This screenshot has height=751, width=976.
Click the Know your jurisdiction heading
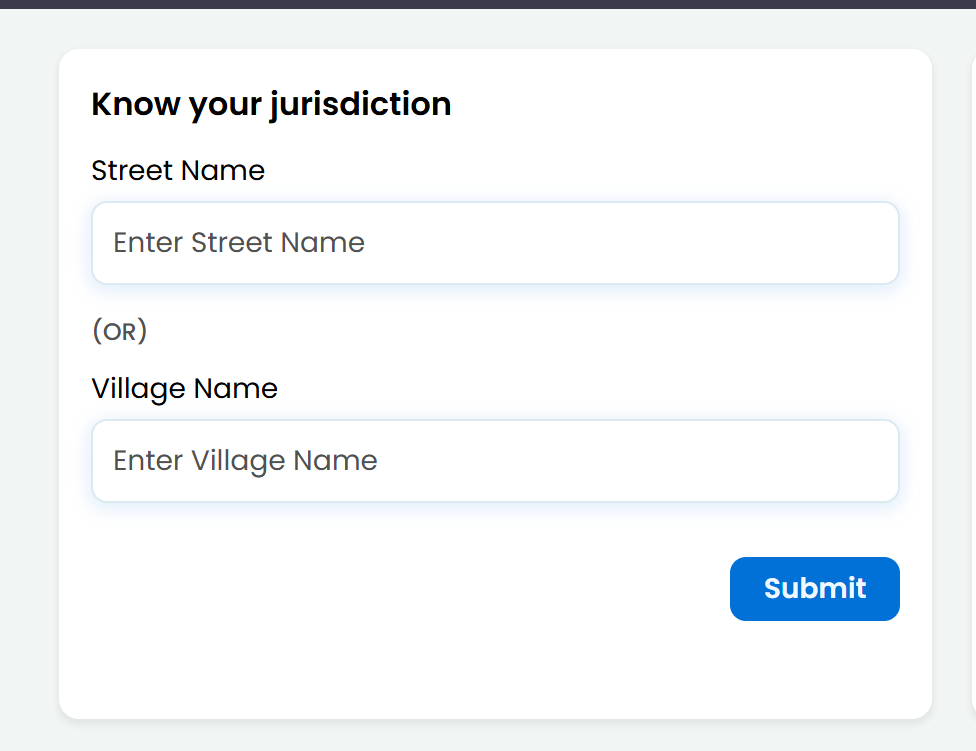(271, 103)
